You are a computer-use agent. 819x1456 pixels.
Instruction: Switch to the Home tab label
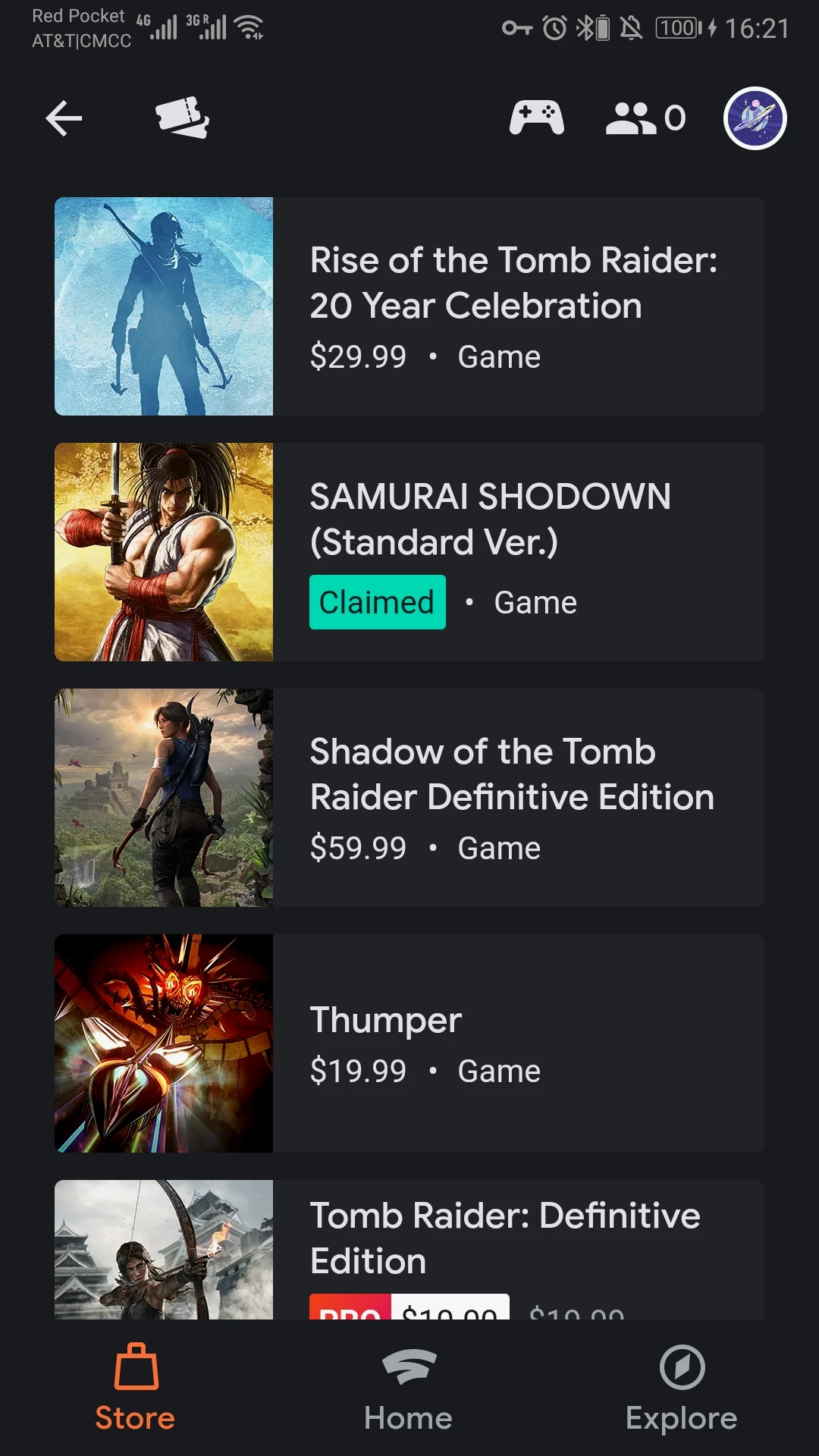pos(408,1418)
